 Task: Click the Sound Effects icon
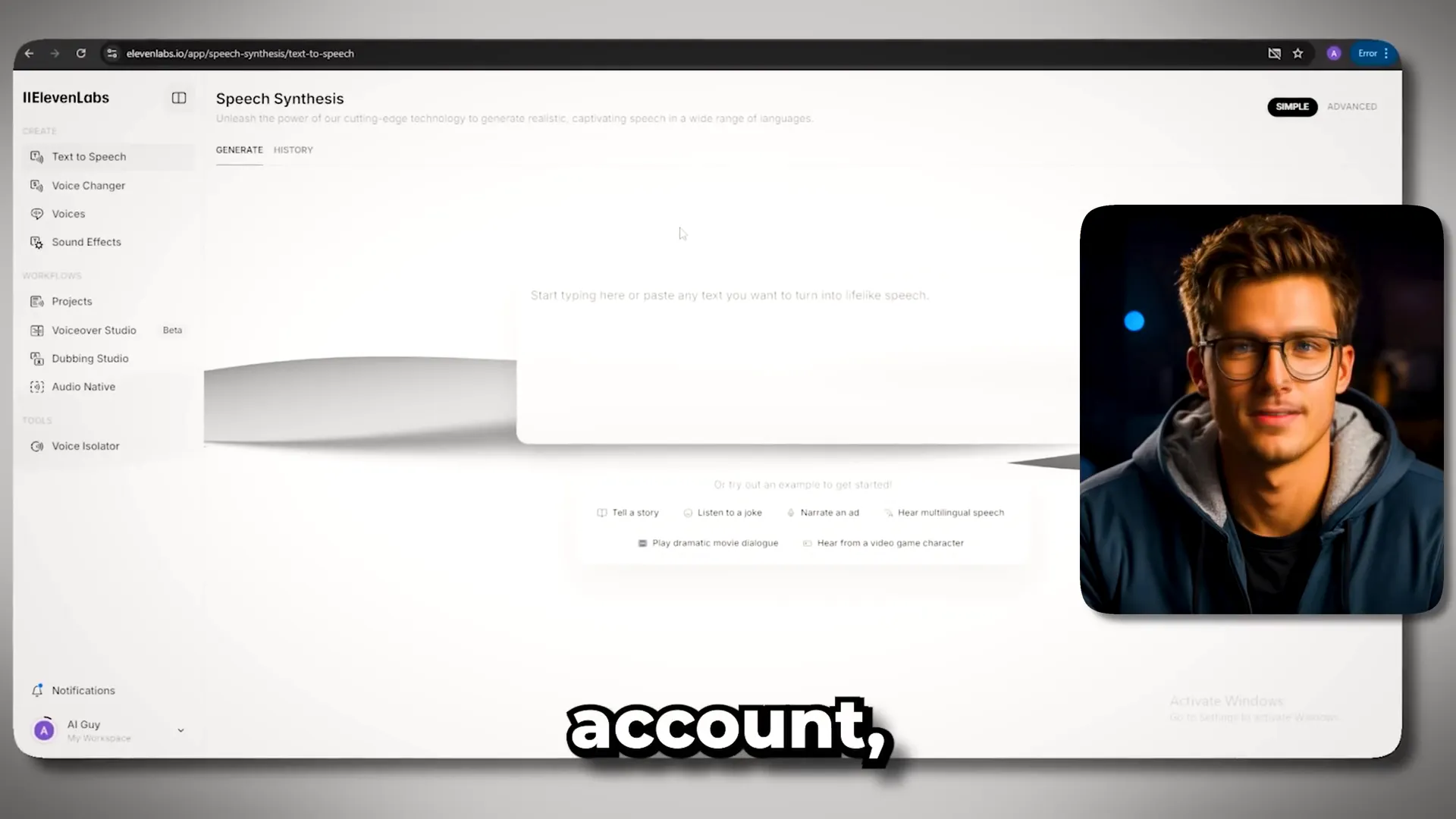(37, 242)
